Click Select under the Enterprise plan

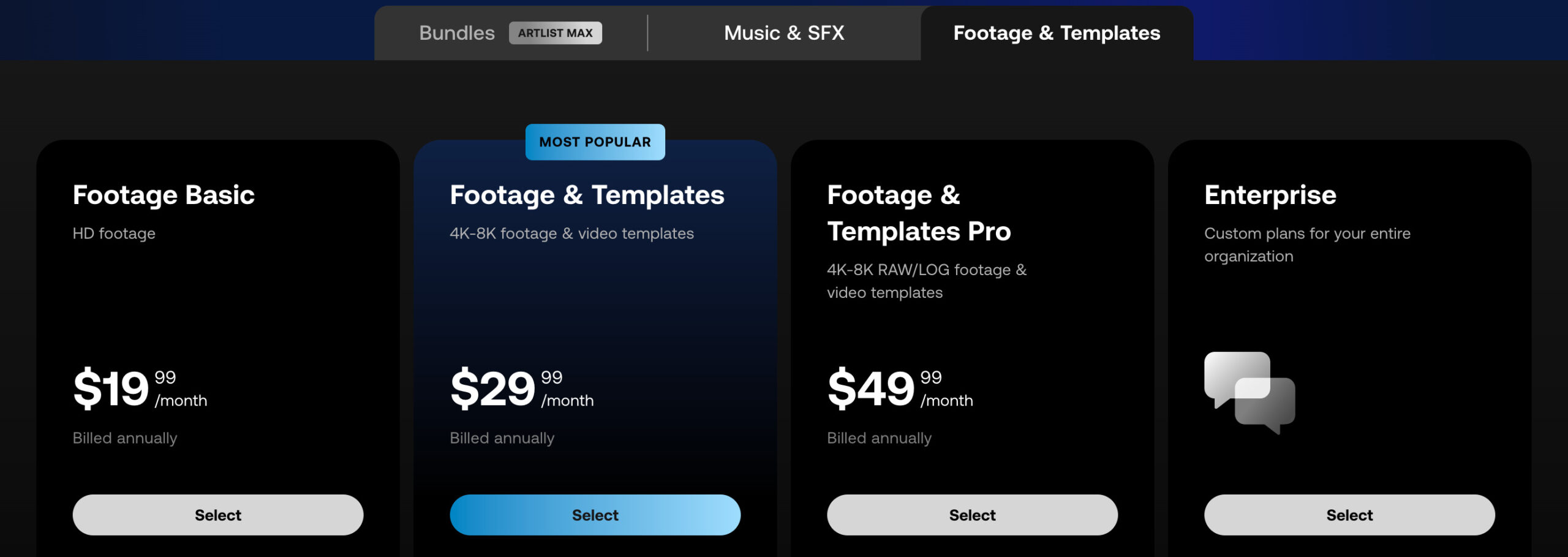pos(1349,515)
